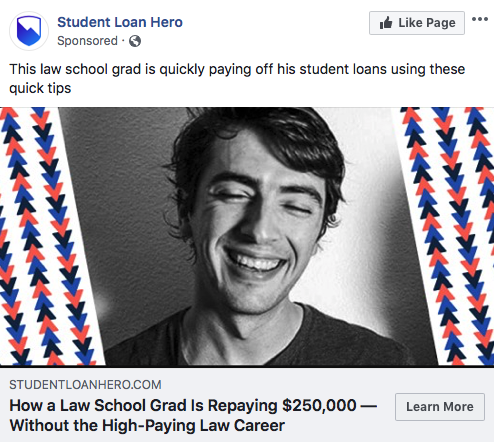Viewport: 494px width, 442px height.
Task: Open the three-dot post options menu
Action: pos(480,19)
